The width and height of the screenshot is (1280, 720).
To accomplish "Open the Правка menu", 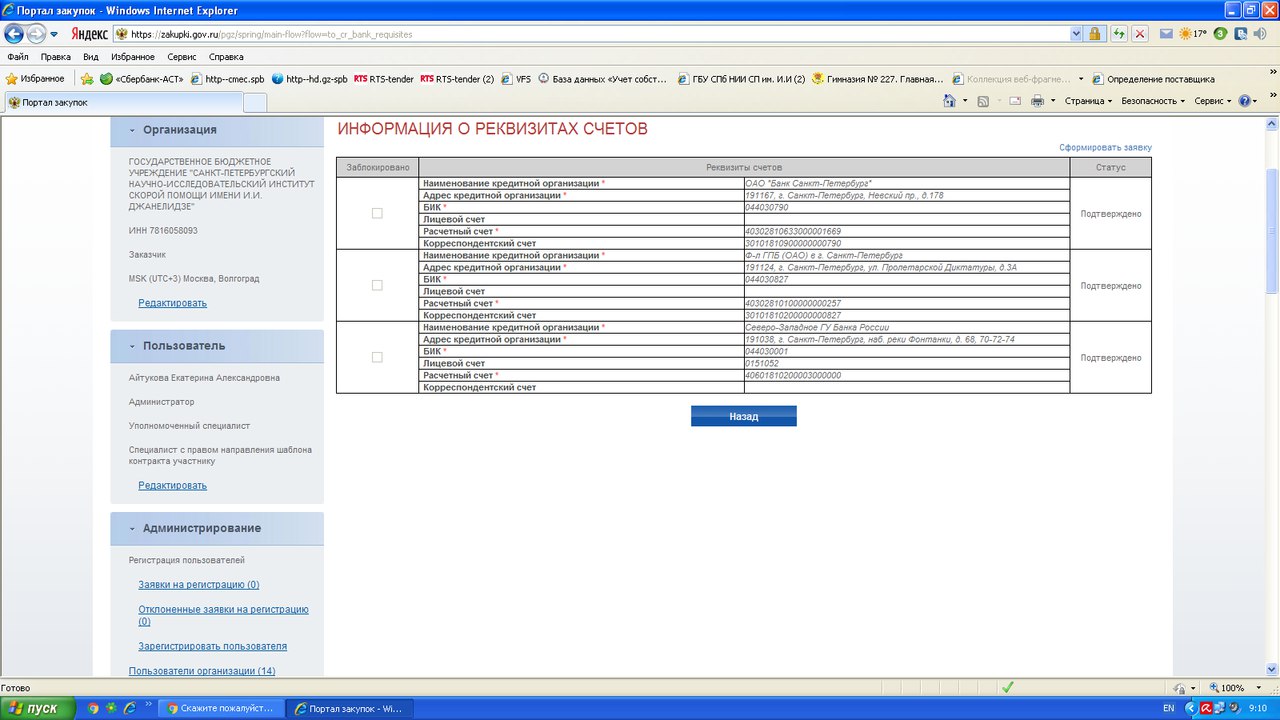I will pyautogui.click(x=55, y=57).
